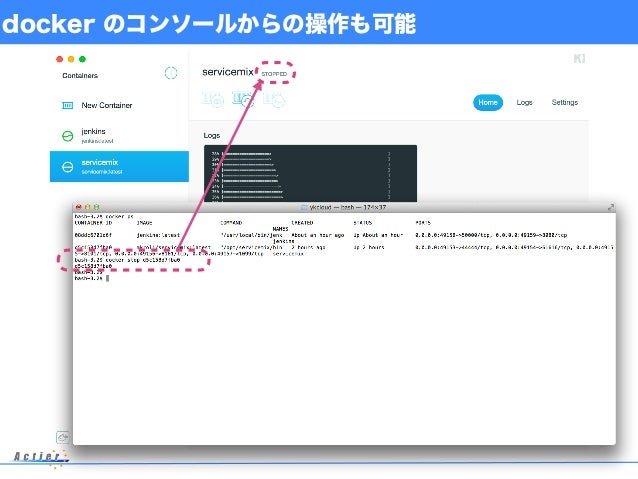Viewport: 638px width, 479px height.
Task: Minimize the Kitematic window with yellow button
Action: click(x=71, y=59)
